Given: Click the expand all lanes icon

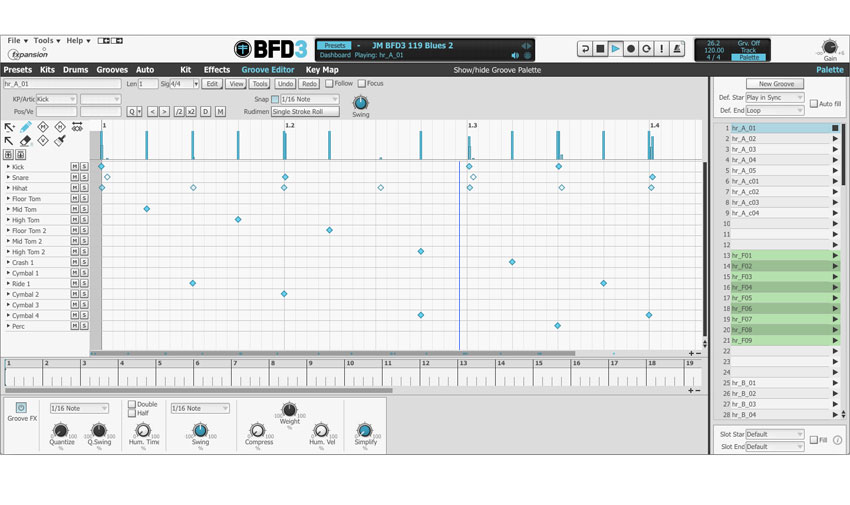Looking at the screenshot, I should click(9, 155).
